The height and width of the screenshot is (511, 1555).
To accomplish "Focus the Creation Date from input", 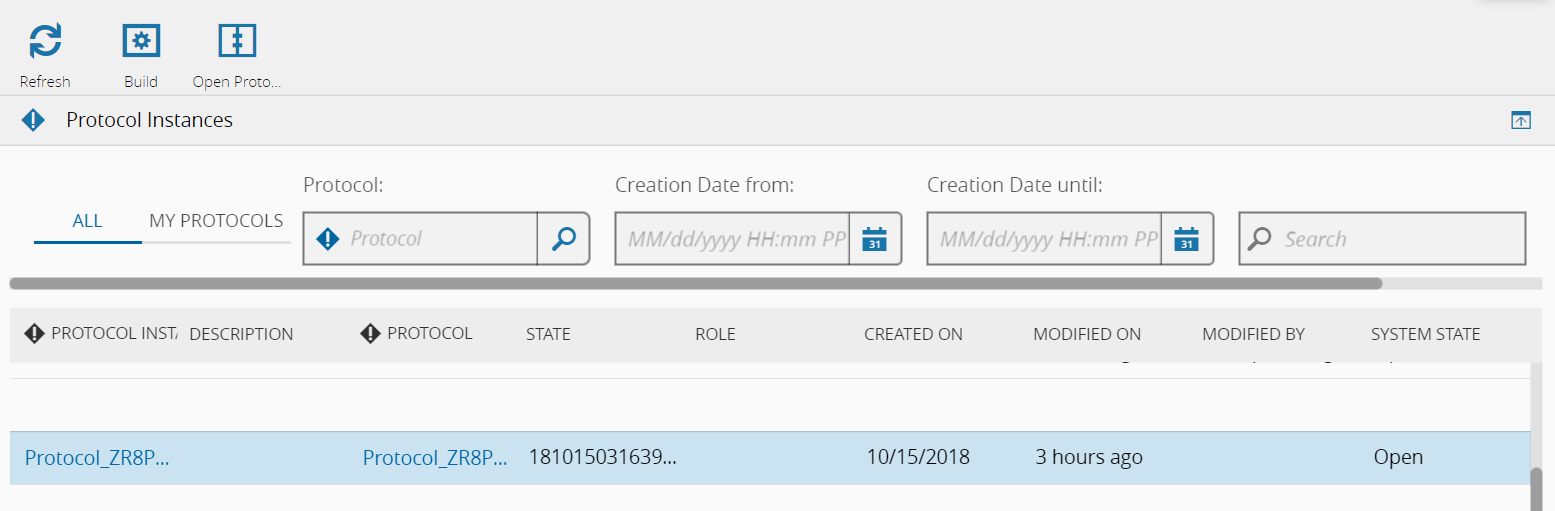I will (733, 239).
